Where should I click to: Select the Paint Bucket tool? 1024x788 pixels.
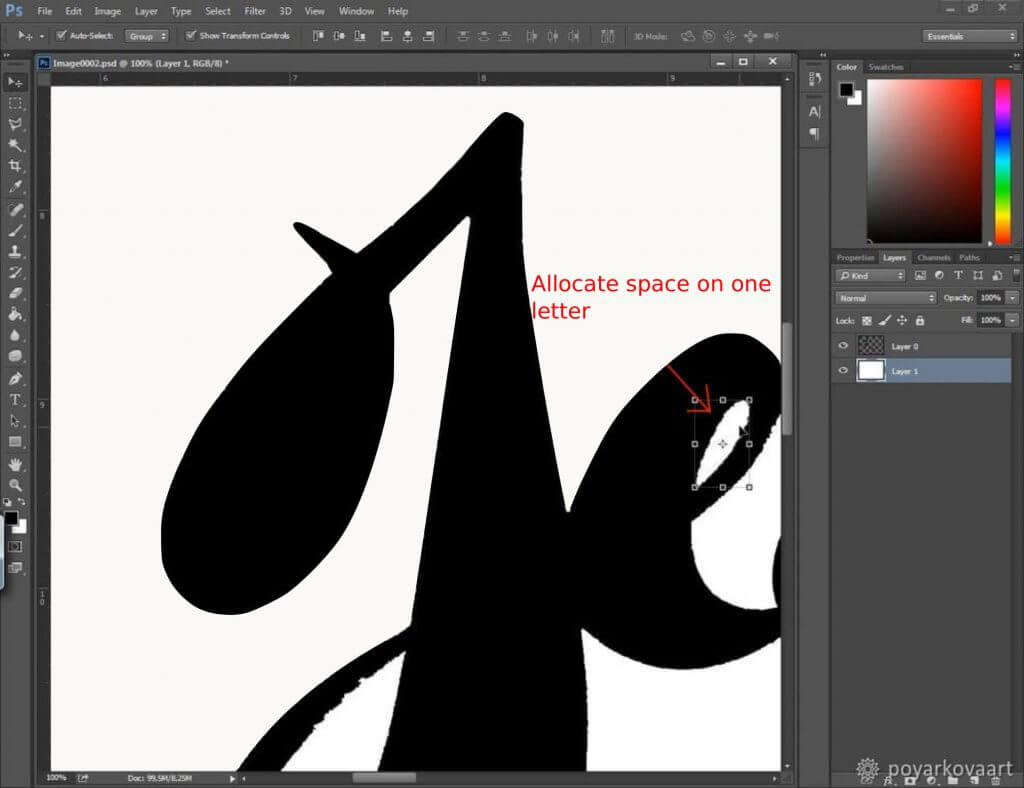(x=15, y=314)
